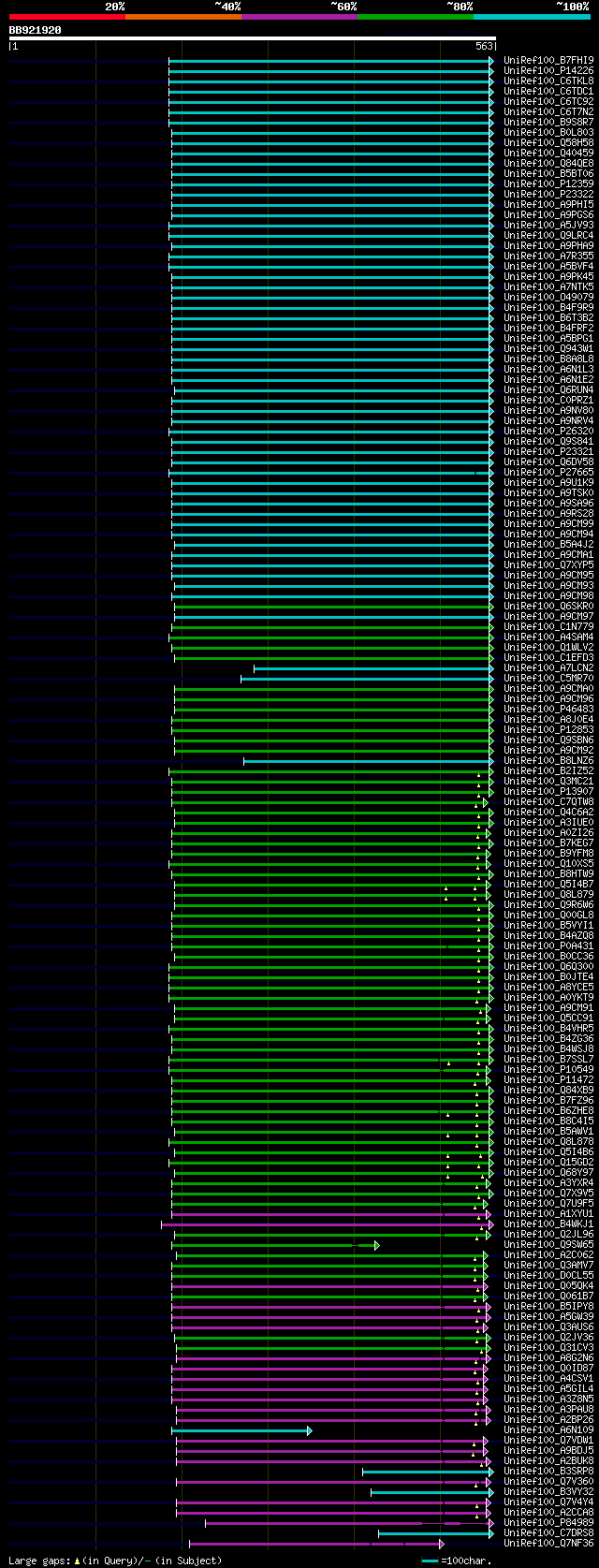Select label UniRef100_Q5CC91
Image resolution: width=599 pixels, height=1568 pixels.
point(548,1018)
